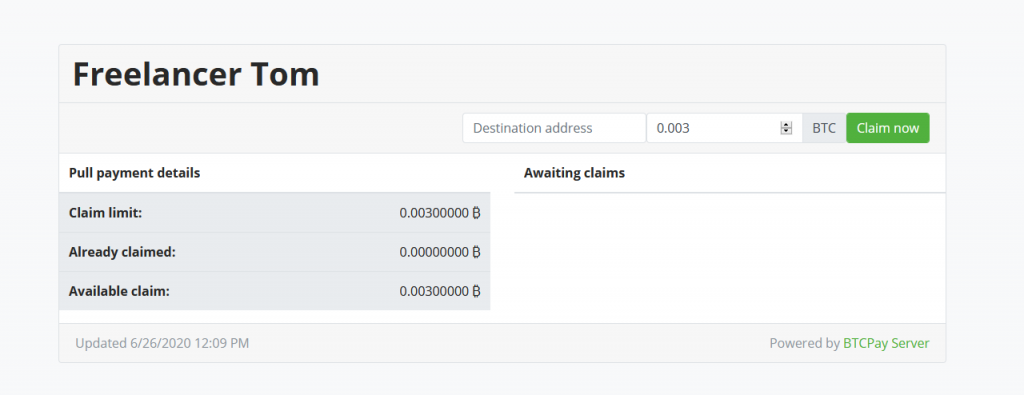Viewport: 1024px width, 395px height.
Task: Decrease claim amount with down spinner arrow
Action: click(786, 131)
